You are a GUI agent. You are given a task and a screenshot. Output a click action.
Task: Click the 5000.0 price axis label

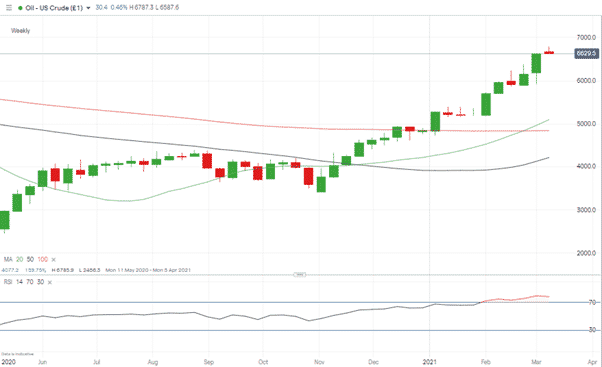tap(586, 124)
